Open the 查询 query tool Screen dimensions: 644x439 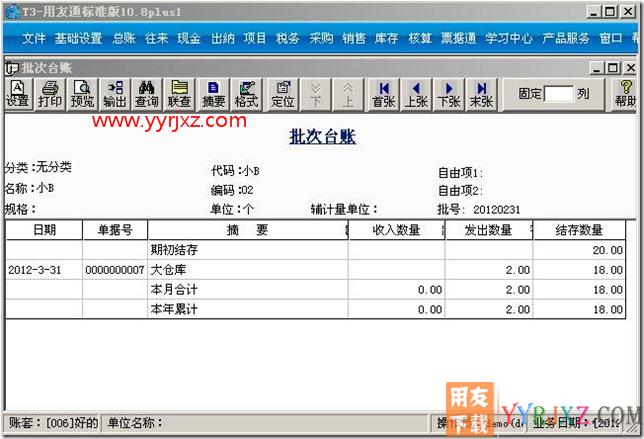pos(147,94)
